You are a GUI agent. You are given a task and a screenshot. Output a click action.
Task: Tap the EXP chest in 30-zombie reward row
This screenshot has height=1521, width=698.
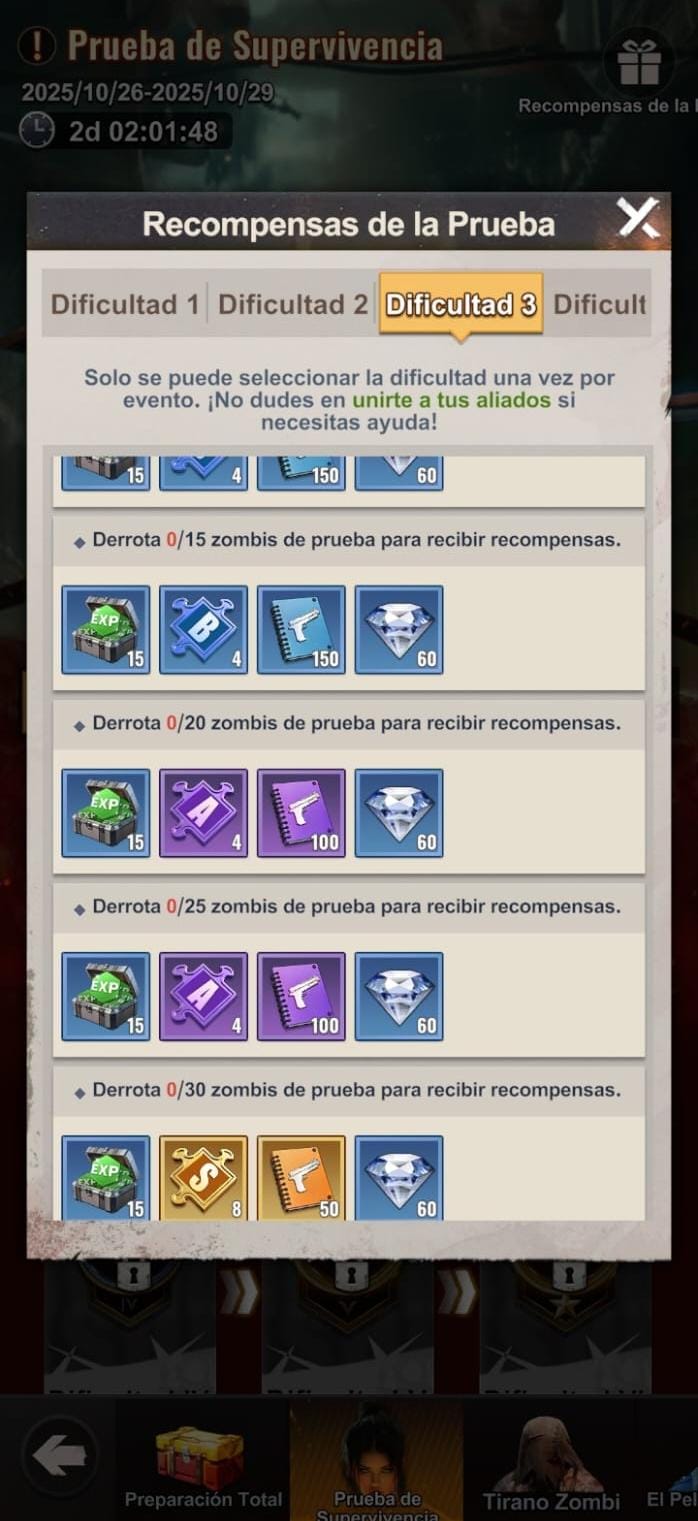tap(106, 1178)
